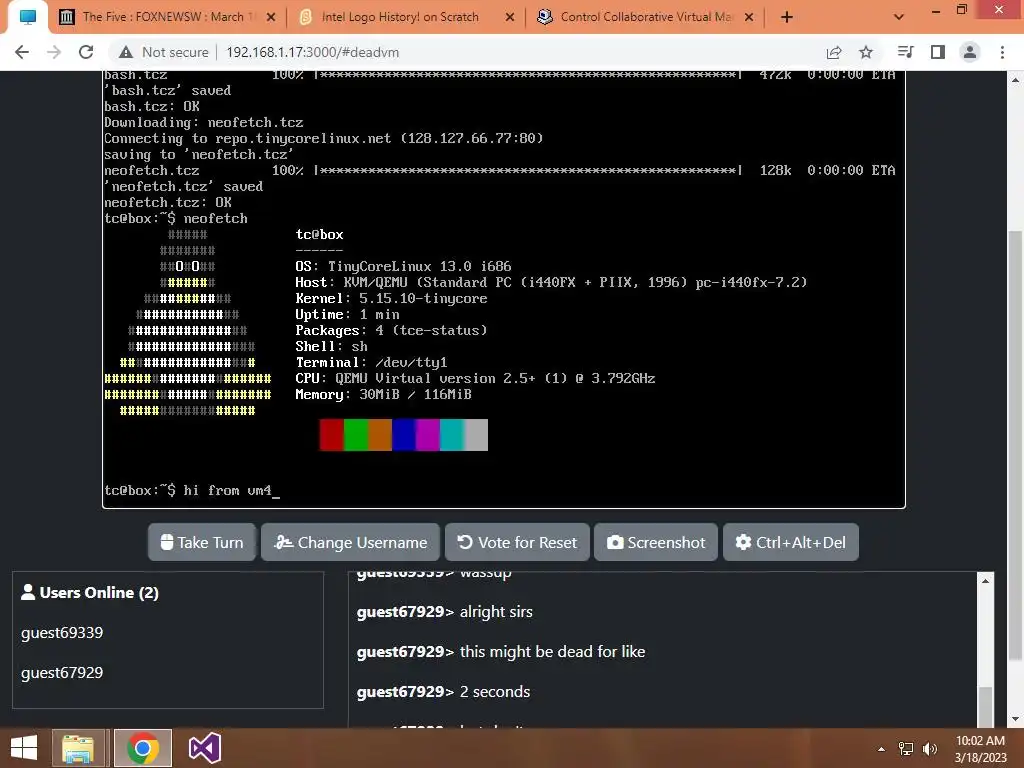Share this page icon

click(834, 52)
